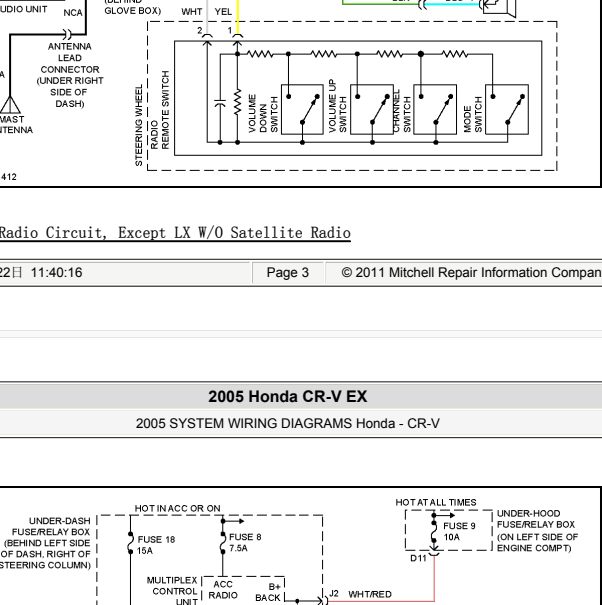Viewport: 602px width, 605px height.
Task: Select the VOLUME UP SWITCH label
Action: point(338,106)
